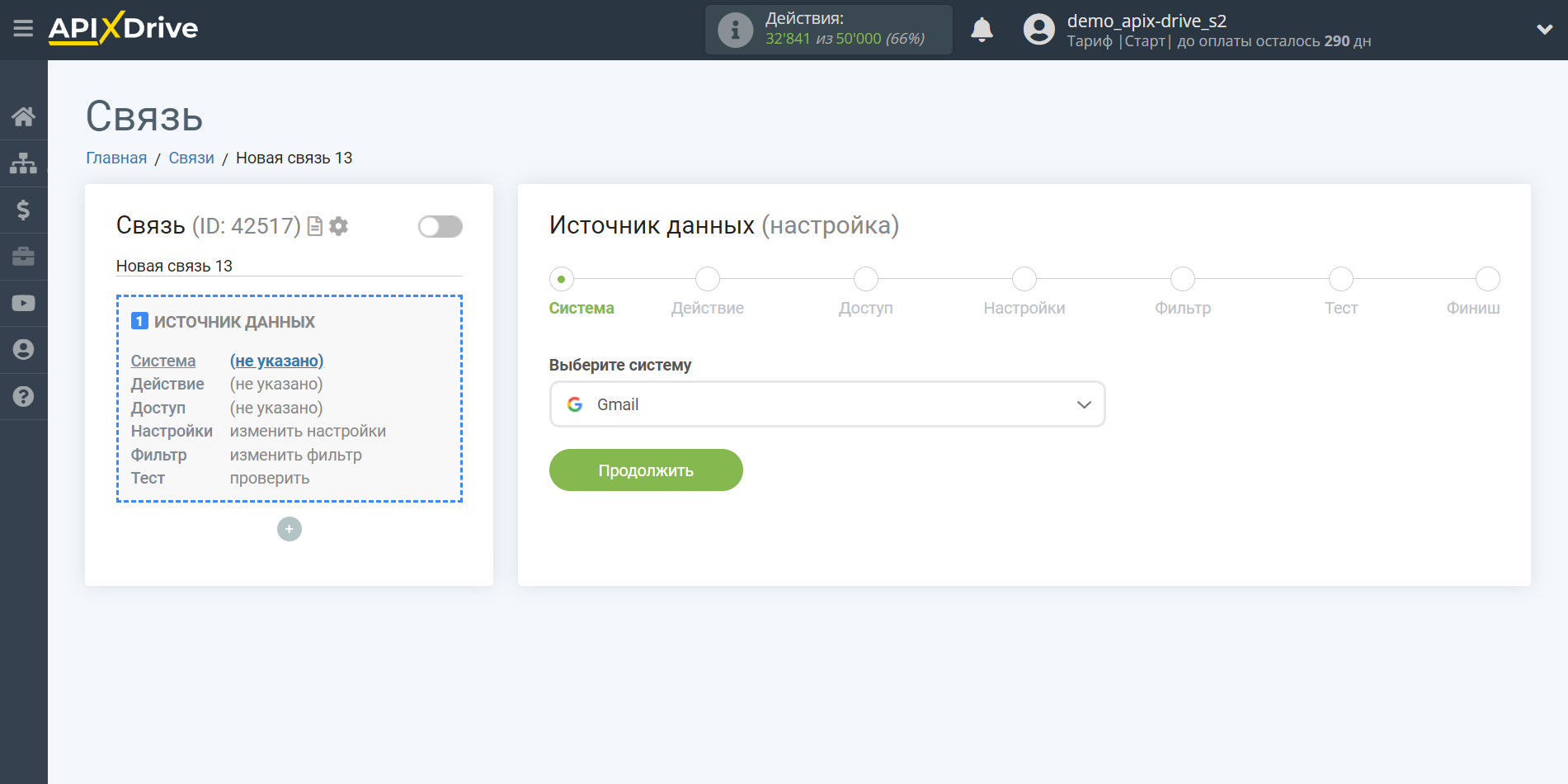Select the Действие step
Image resolution: width=1568 pixels, height=784 pixels.
708,279
